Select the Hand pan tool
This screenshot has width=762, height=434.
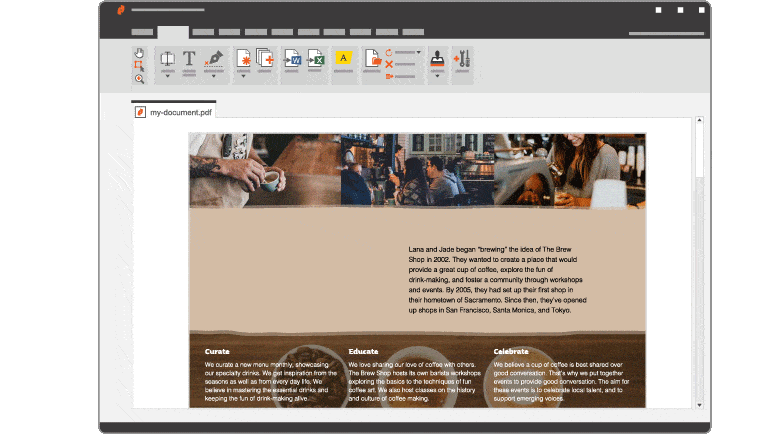(139, 53)
